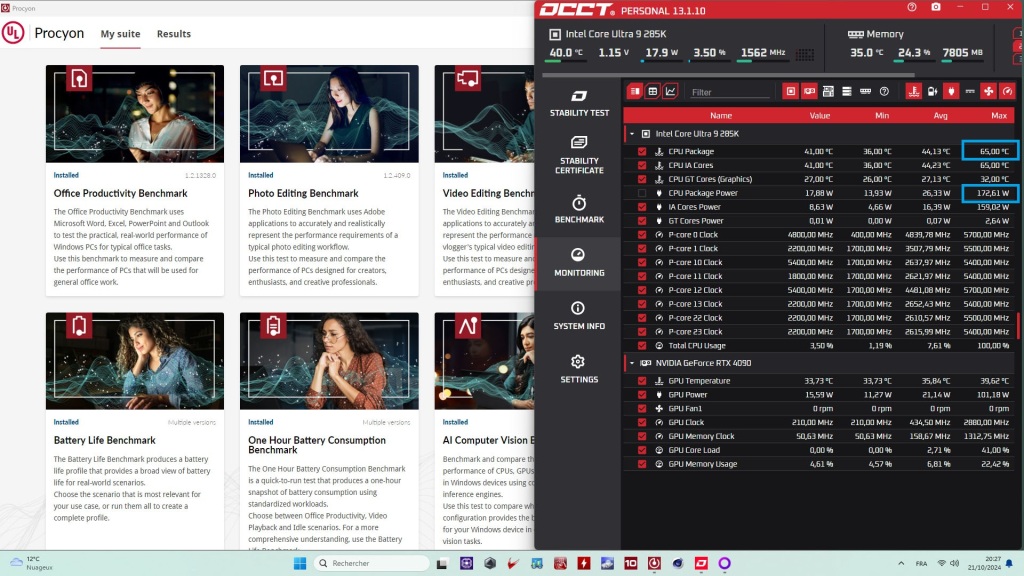Switch to Procyon Results tab
Image resolution: width=1024 pixels, height=576 pixels.
point(174,34)
